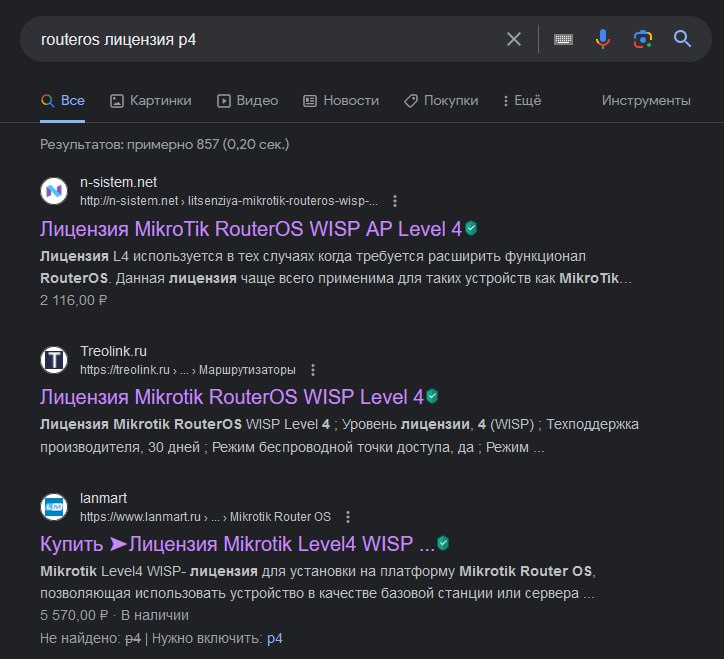This screenshot has height=659, width=724.
Task: Open the three-dot menu for lanmart result
Action: [348, 517]
